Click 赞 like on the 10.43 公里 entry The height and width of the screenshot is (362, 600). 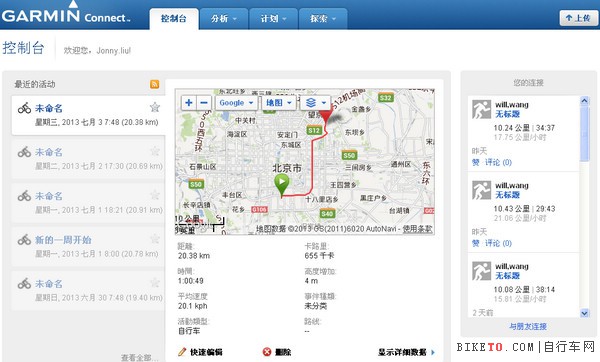click(476, 243)
